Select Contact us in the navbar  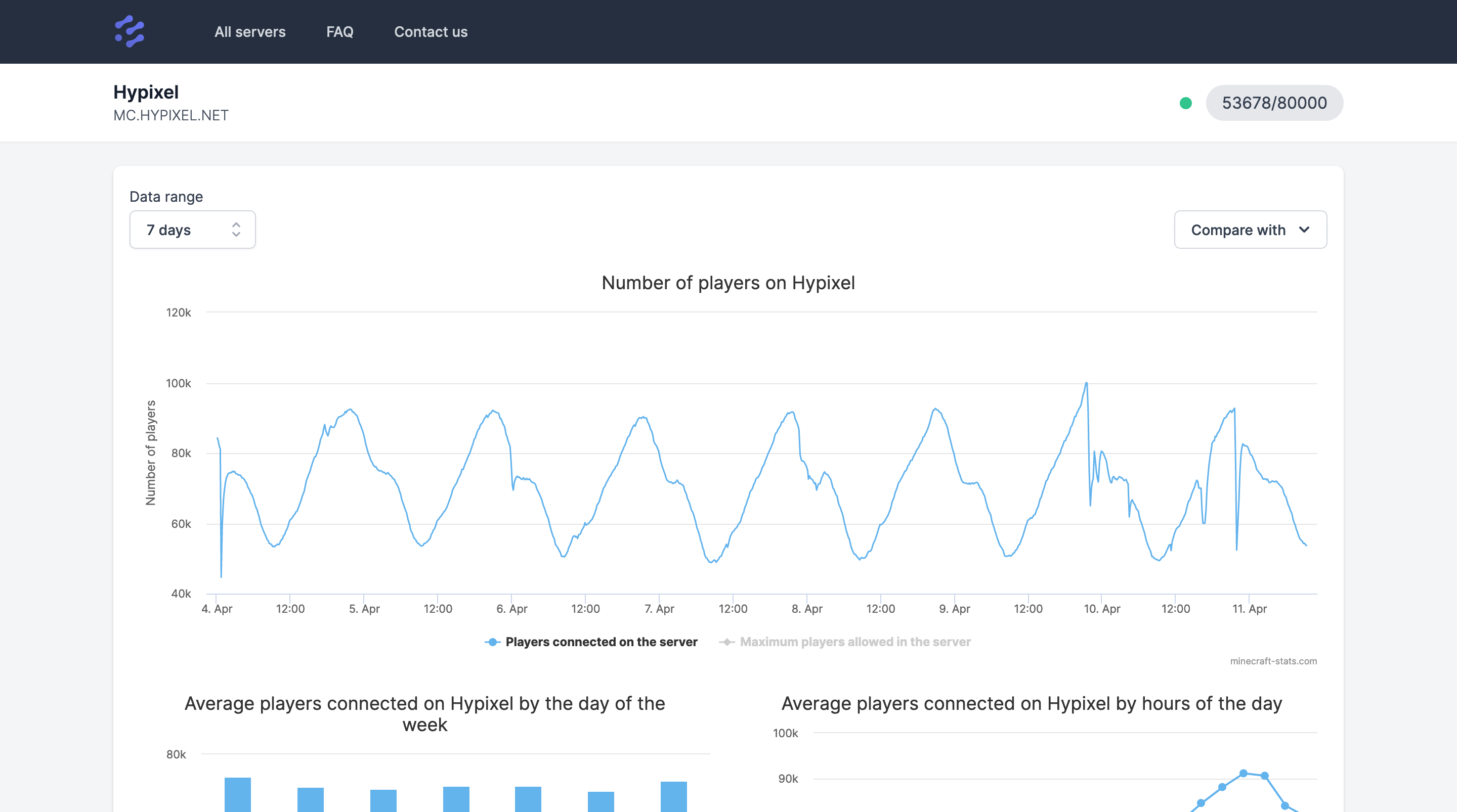coord(431,32)
